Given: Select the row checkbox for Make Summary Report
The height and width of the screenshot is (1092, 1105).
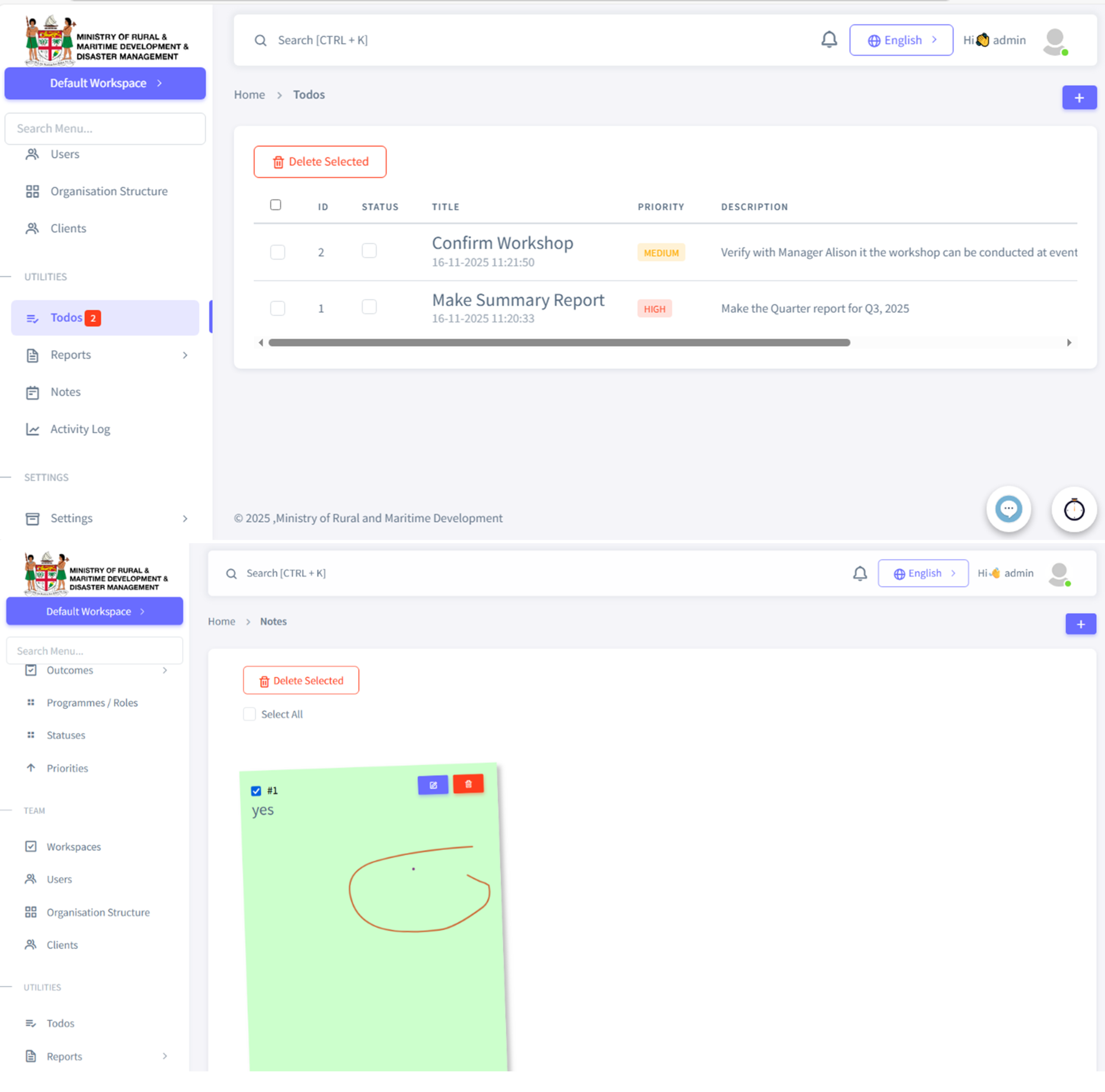Looking at the screenshot, I should [278, 308].
